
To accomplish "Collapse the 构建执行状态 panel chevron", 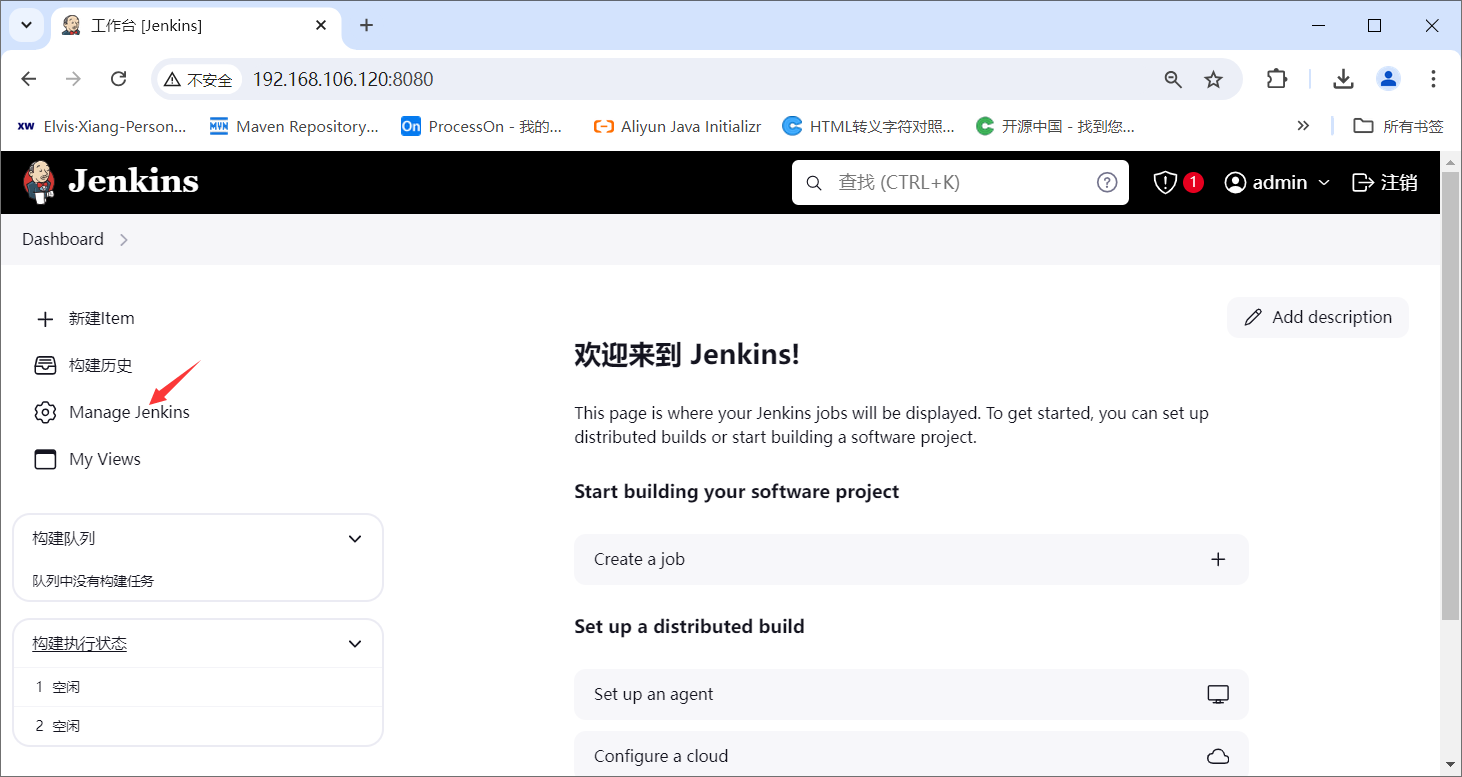I will 355,644.
